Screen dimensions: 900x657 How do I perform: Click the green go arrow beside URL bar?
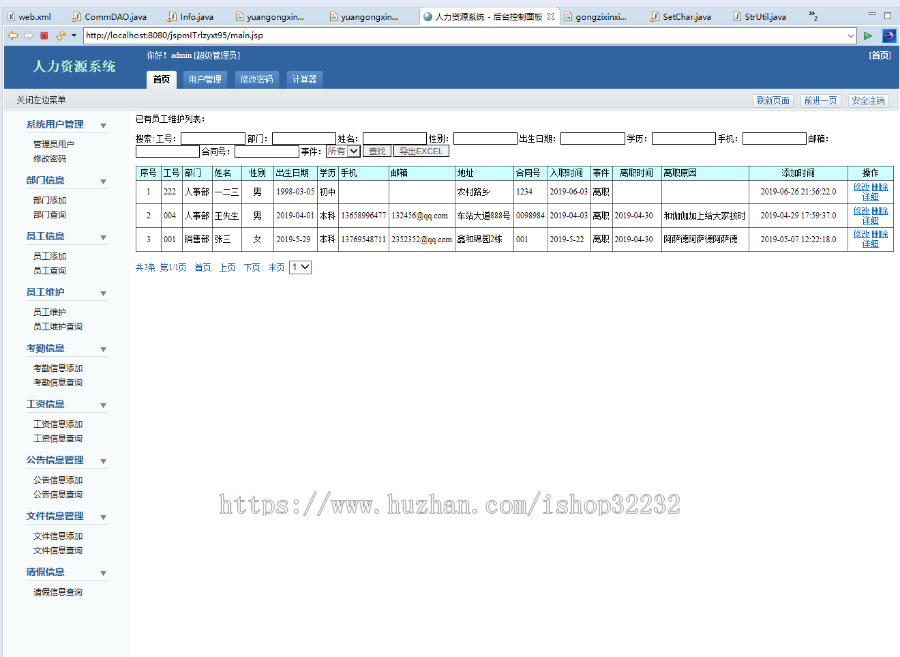[868, 35]
